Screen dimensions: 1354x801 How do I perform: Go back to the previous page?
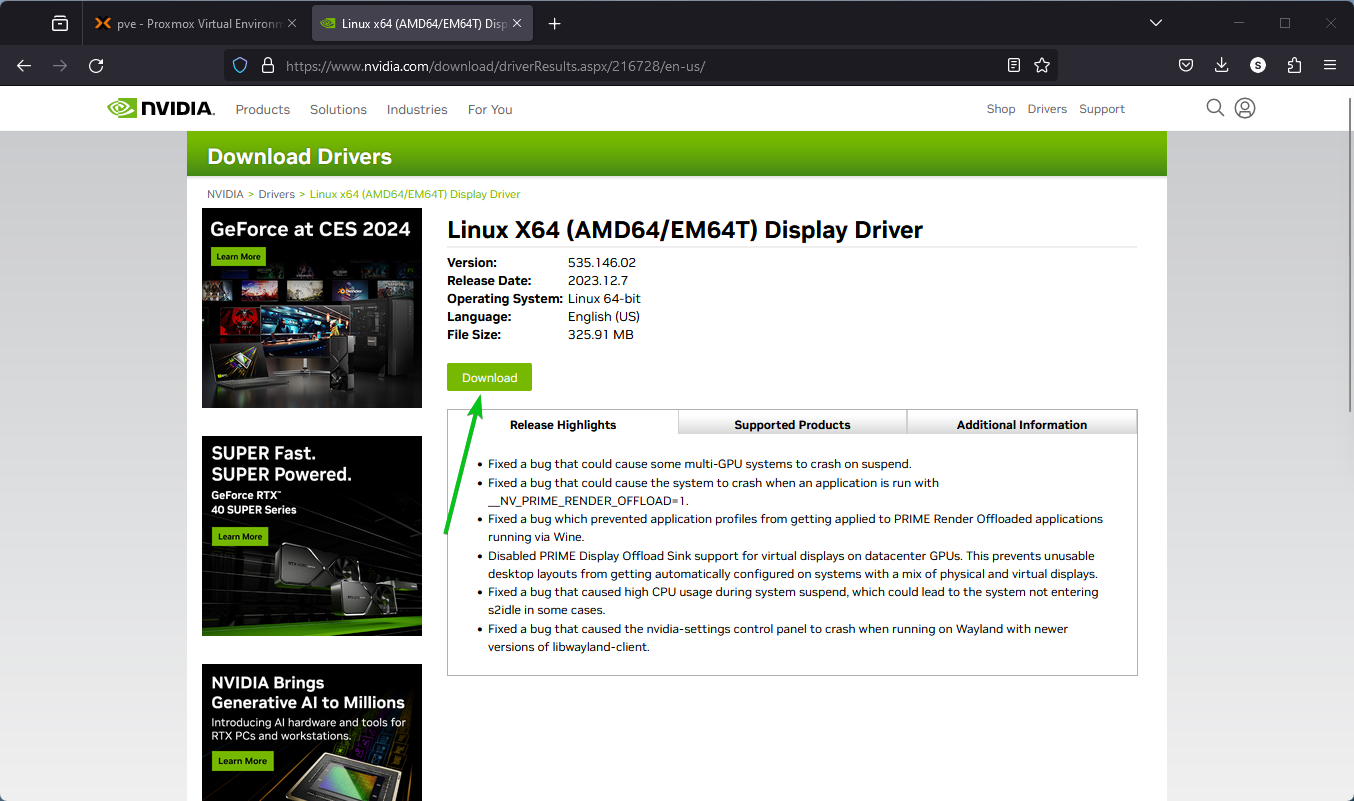(24, 65)
